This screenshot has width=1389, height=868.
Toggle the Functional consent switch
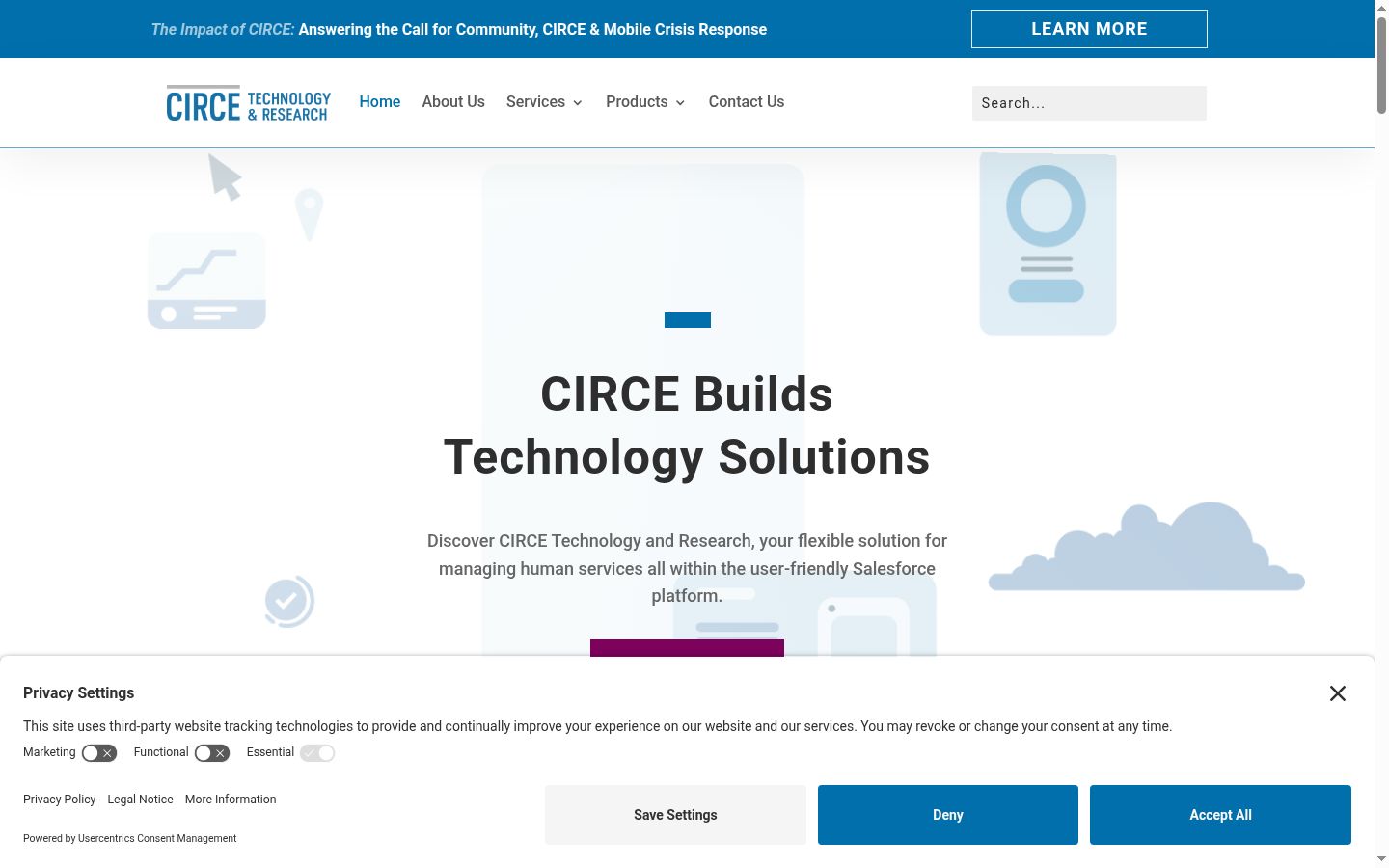pyautogui.click(x=212, y=753)
